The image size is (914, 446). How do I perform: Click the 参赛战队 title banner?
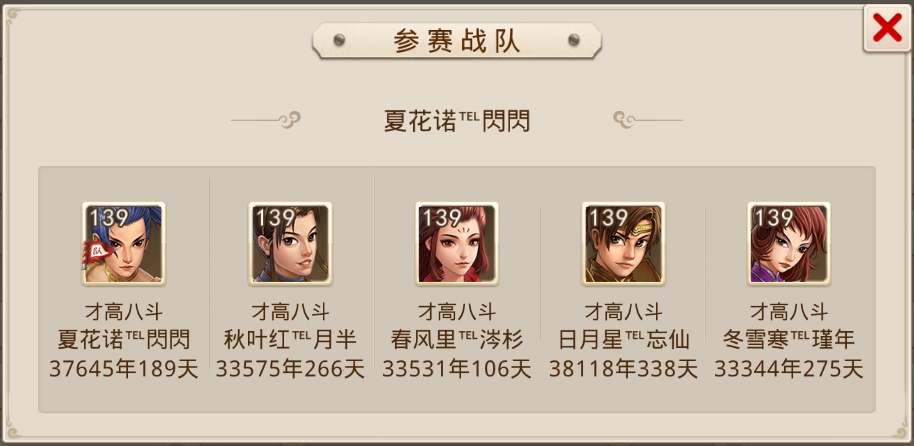(456, 41)
